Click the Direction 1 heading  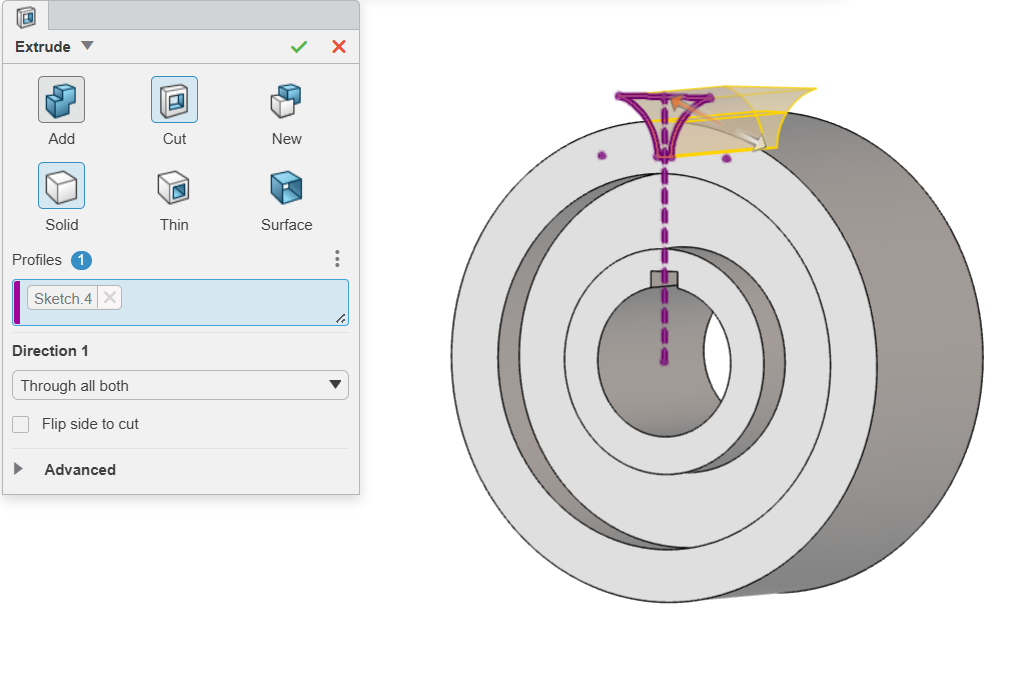pyautogui.click(x=50, y=351)
